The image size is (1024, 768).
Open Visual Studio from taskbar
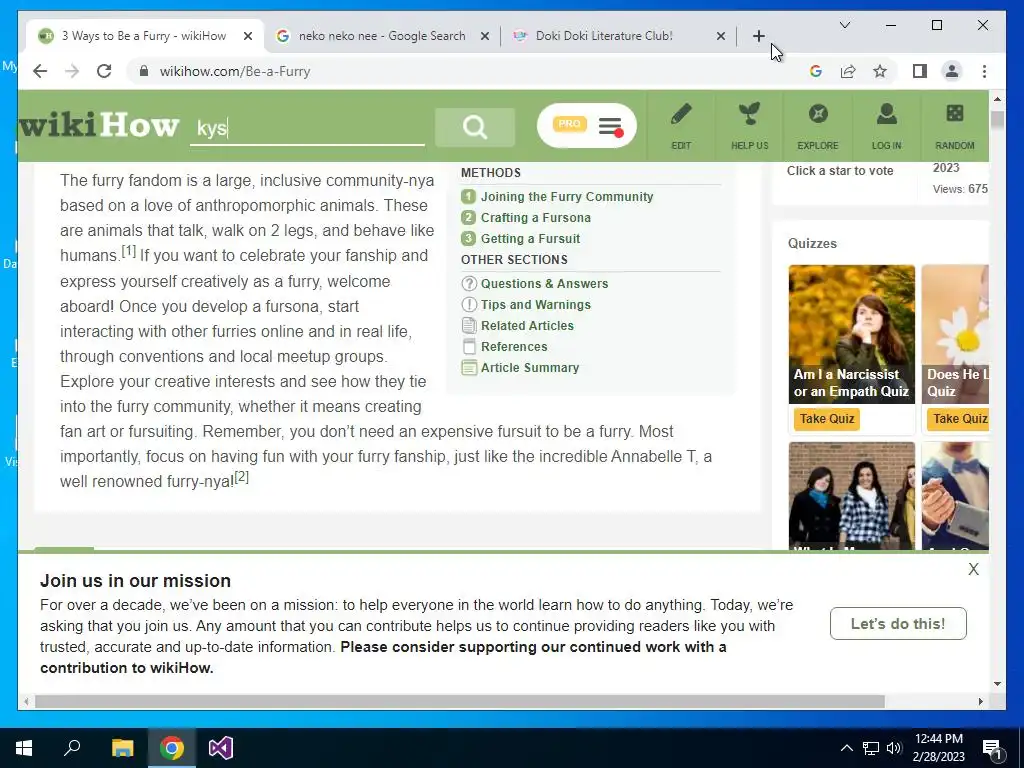pos(221,748)
